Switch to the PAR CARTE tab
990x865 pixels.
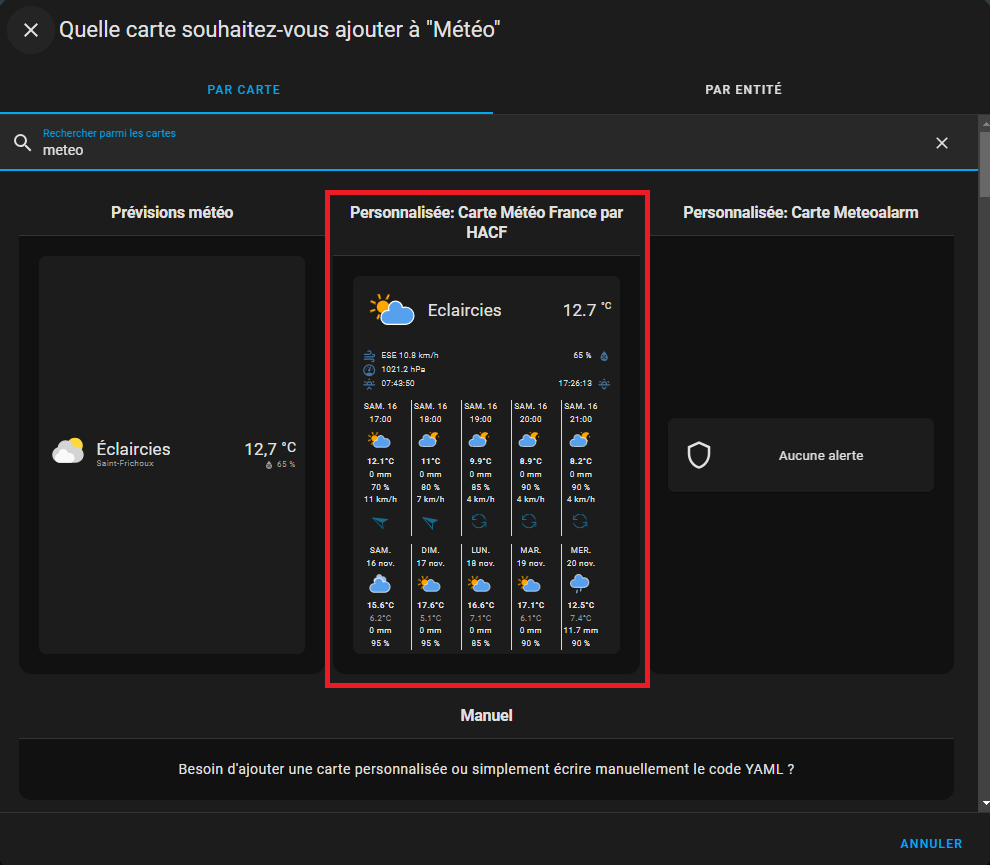point(244,90)
